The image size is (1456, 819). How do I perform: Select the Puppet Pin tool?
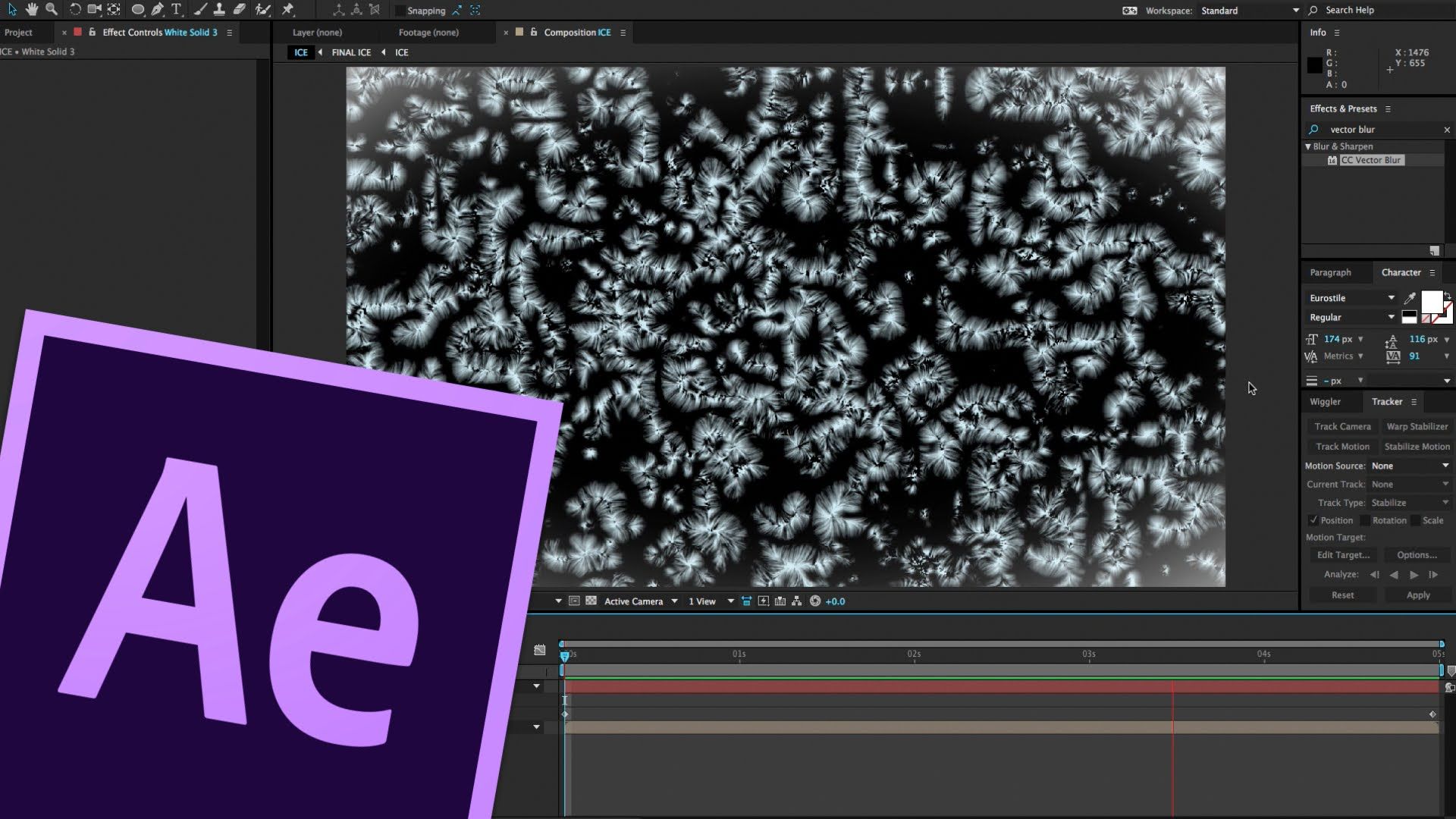pyautogui.click(x=288, y=9)
